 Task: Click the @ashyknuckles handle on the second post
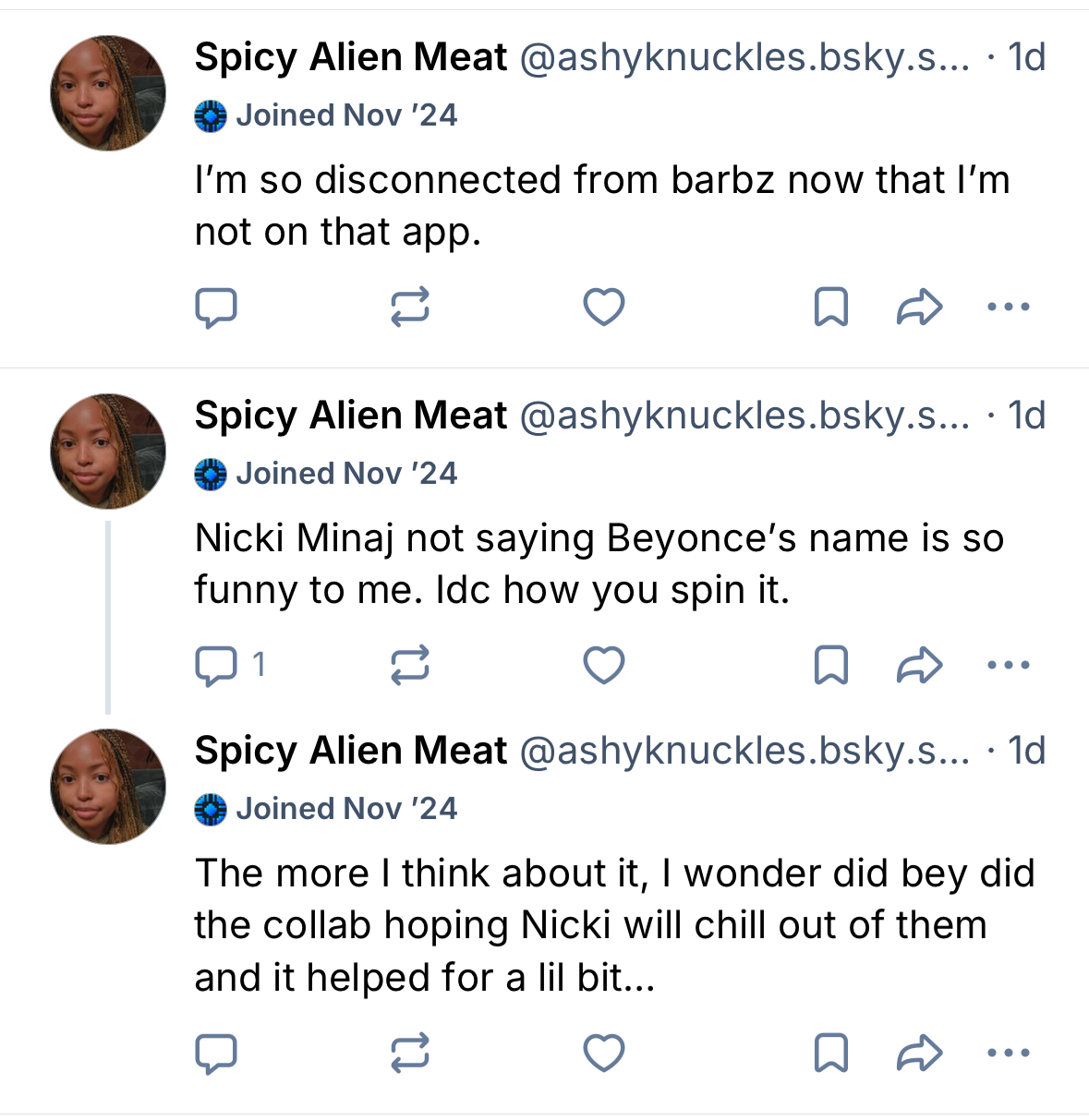744,415
